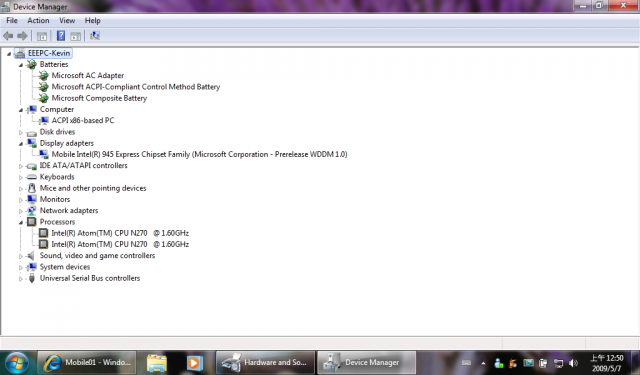Click the Processors category icon
Image resolution: width=640 pixels, height=375 pixels.
[x=31, y=222]
